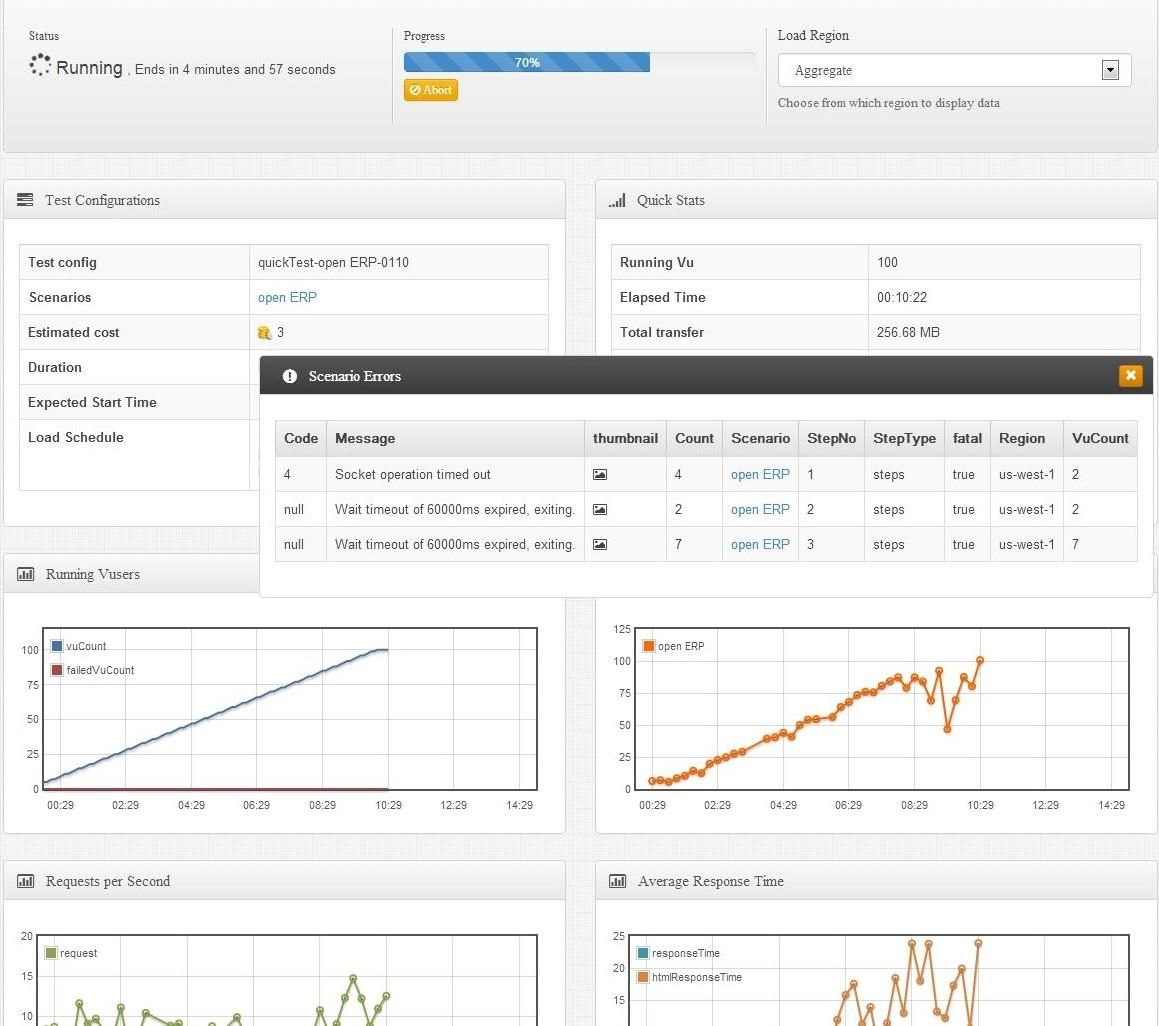Toggle failedVuCount legend swatch

click(57, 670)
